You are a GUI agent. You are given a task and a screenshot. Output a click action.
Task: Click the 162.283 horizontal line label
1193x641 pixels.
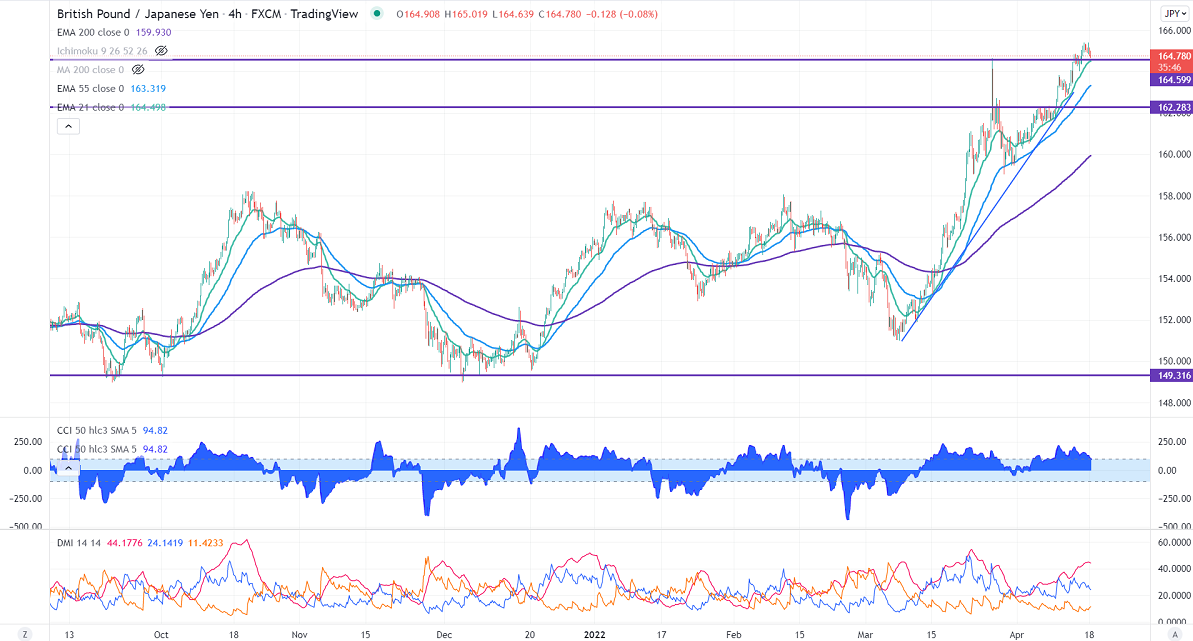pos(1172,107)
